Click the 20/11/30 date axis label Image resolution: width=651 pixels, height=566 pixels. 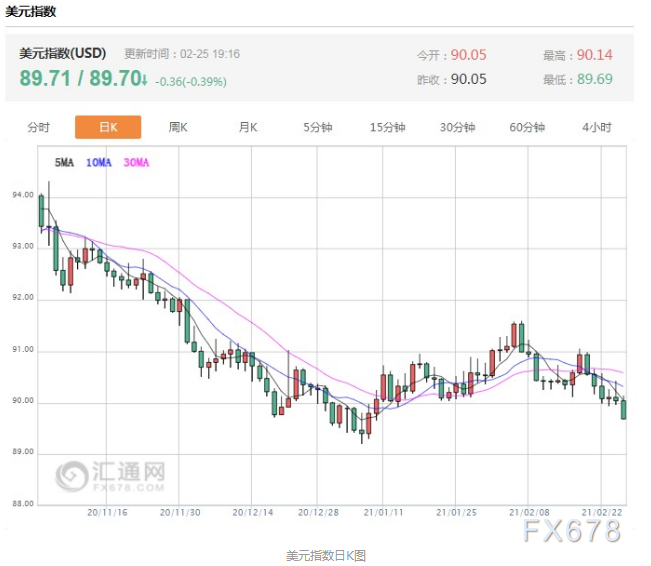coord(180,512)
